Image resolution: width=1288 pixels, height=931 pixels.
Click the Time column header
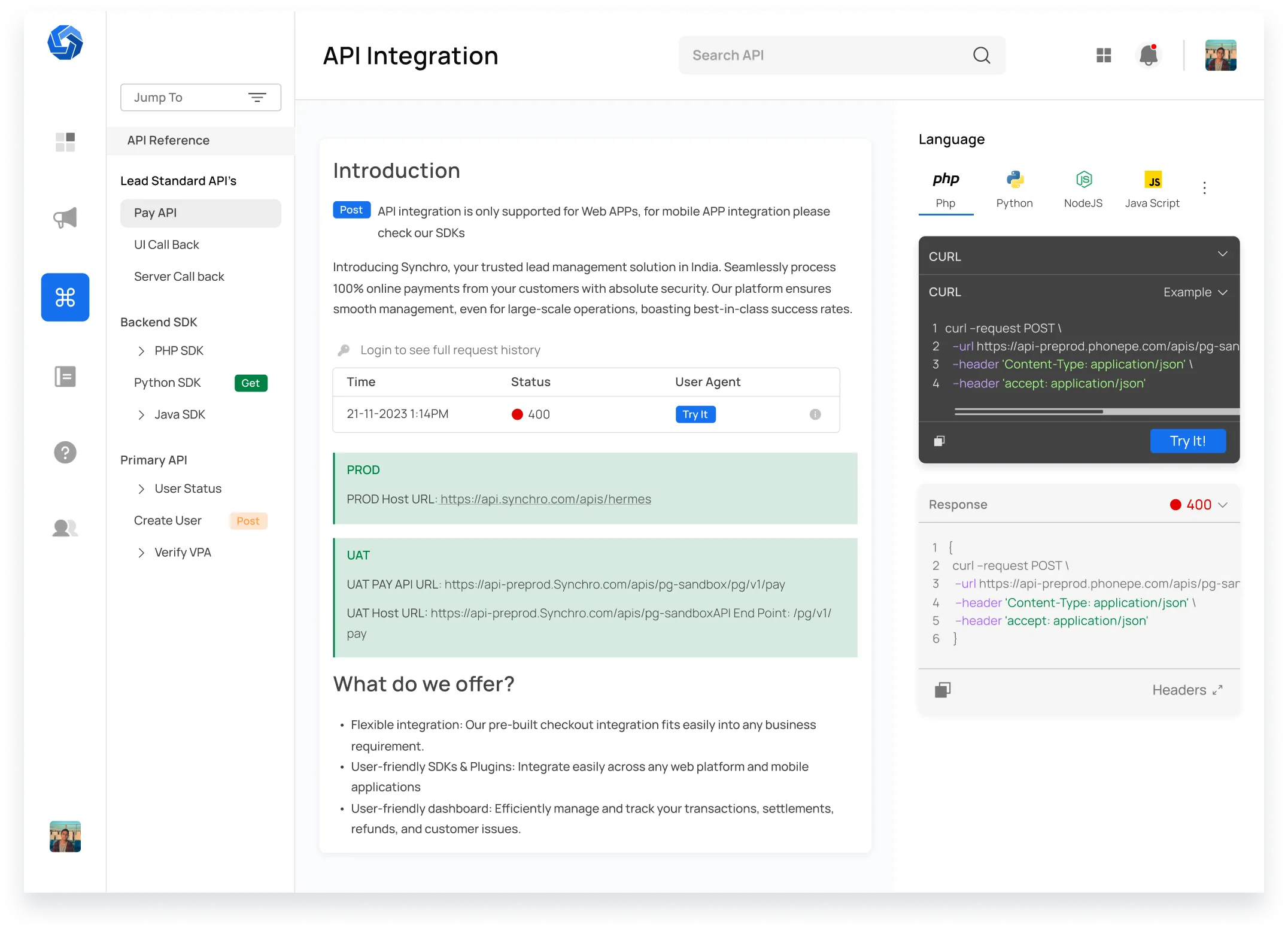(x=361, y=382)
